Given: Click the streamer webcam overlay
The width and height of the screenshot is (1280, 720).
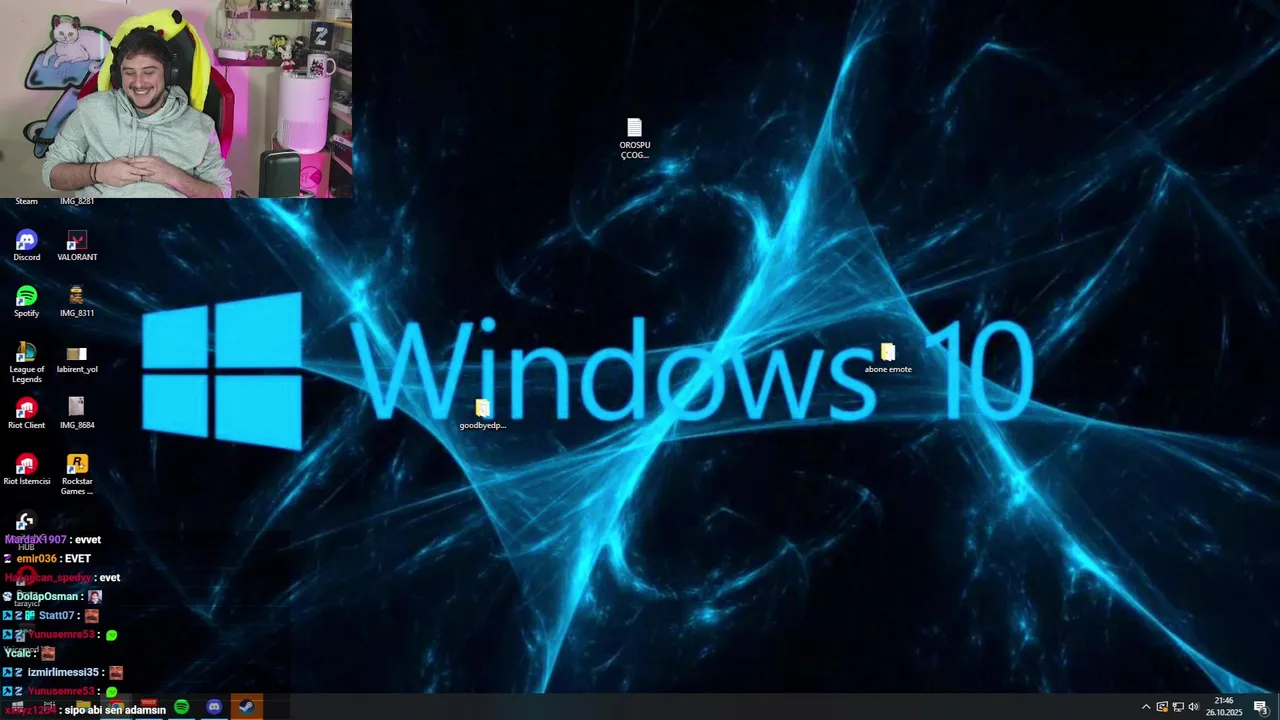Looking at the screenshot, I should (176, 99).
